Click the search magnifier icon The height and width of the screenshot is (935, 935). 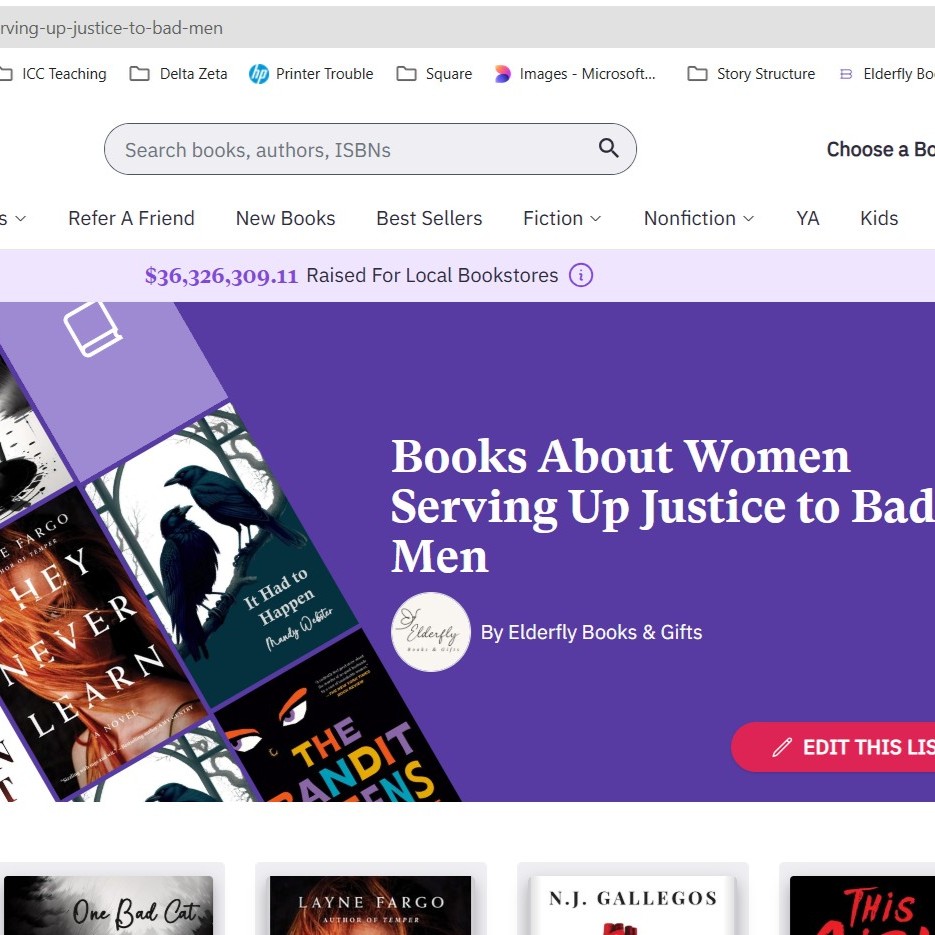608,147
